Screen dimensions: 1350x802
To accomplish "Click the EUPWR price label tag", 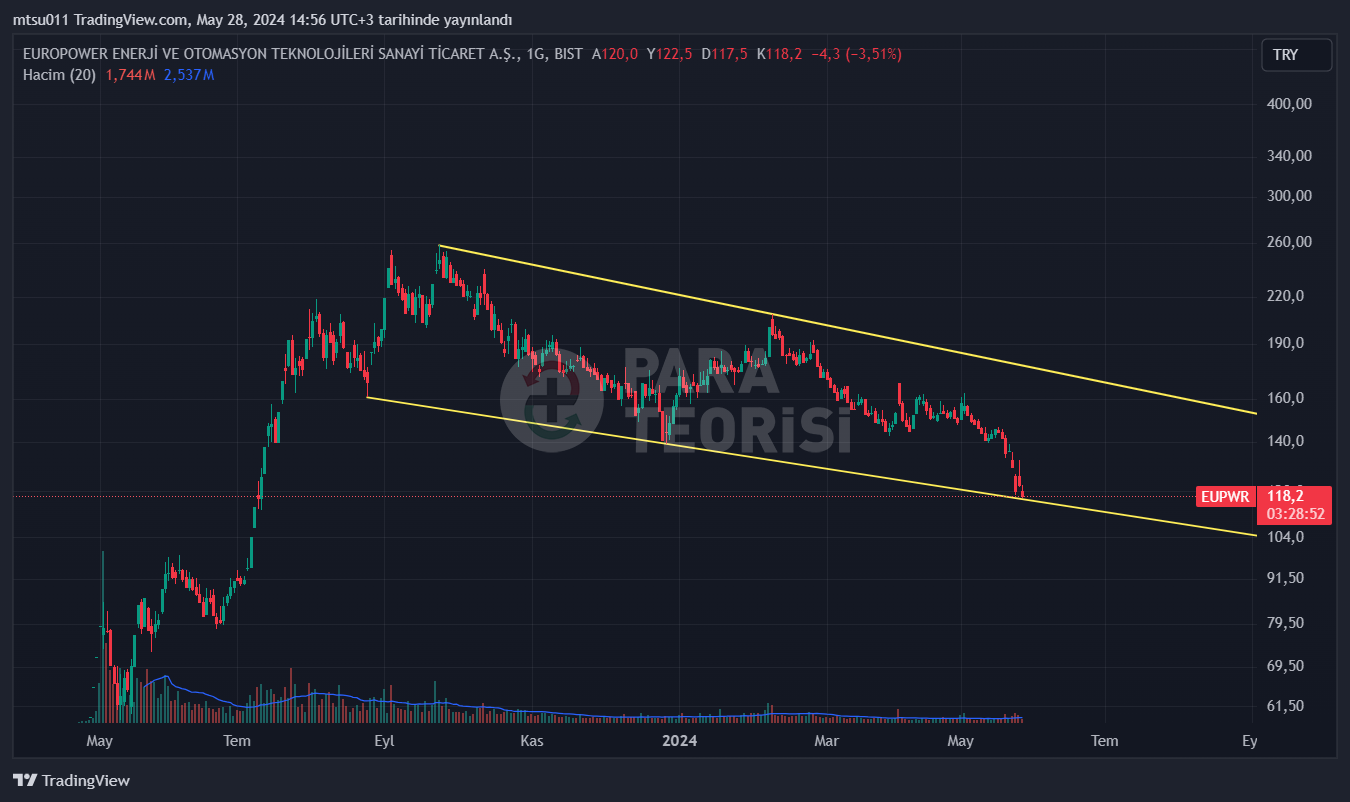I will (x=1225, y=496).
